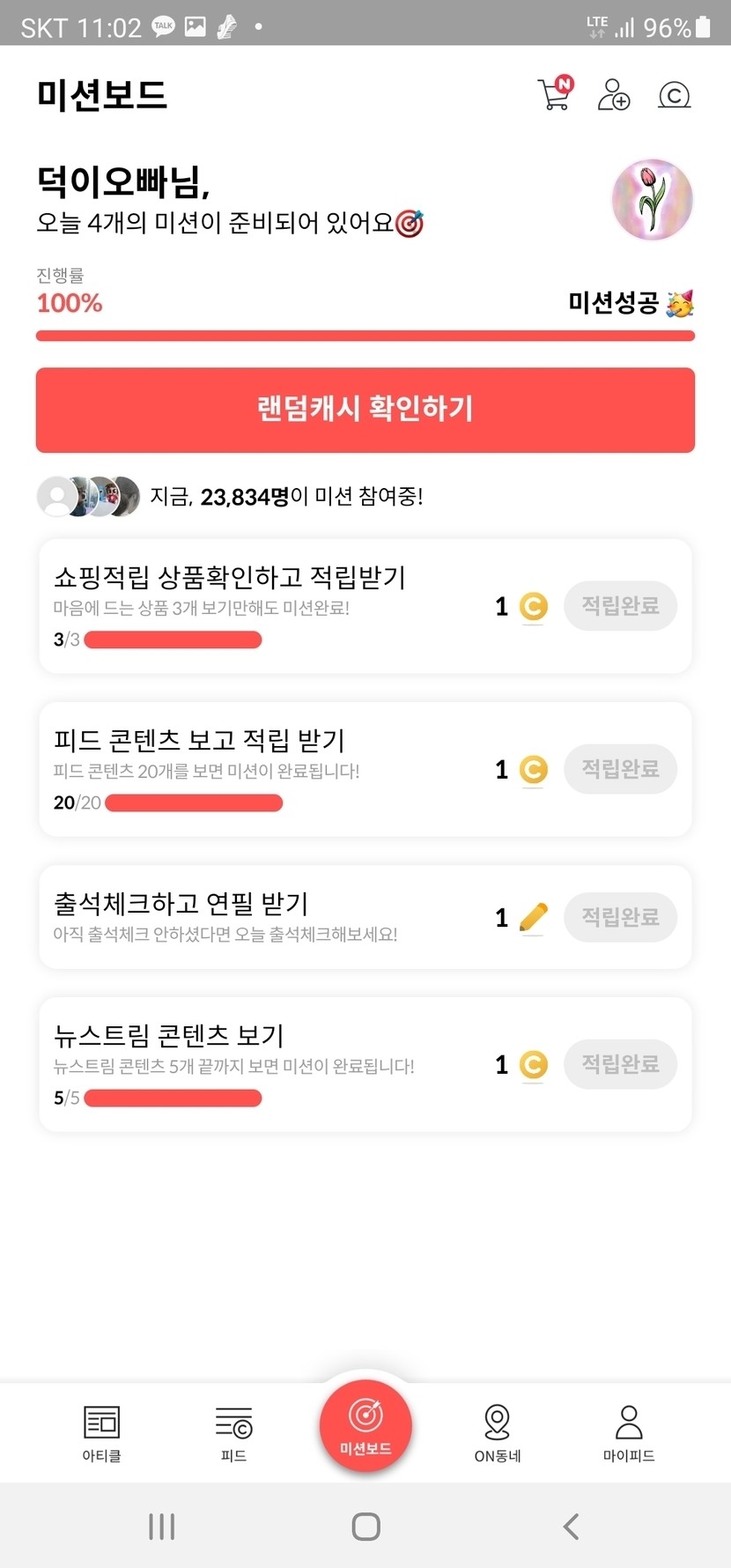Tap the participant avatars group
The height and width of the screenshot is (1568, 731).
88,497
